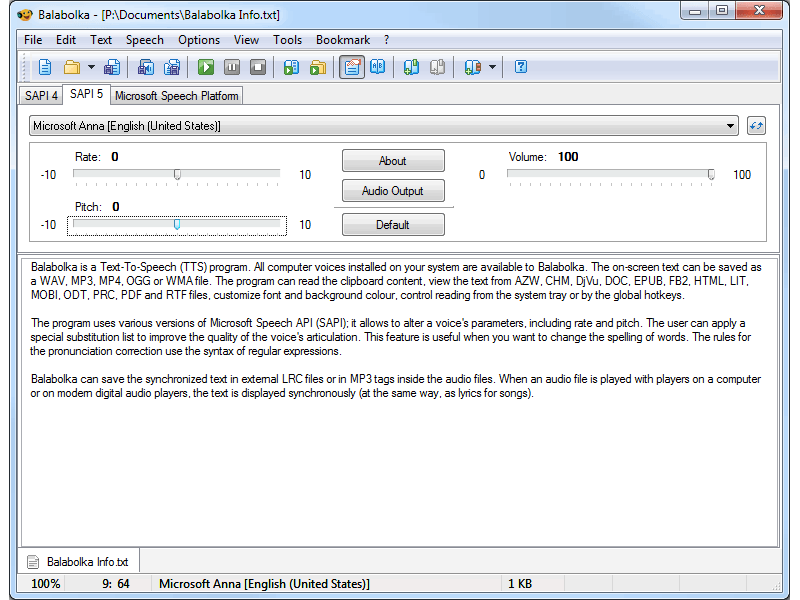Click the Named Bookmarks book icon
Screen dimensions: 800x600
[472, 67]
